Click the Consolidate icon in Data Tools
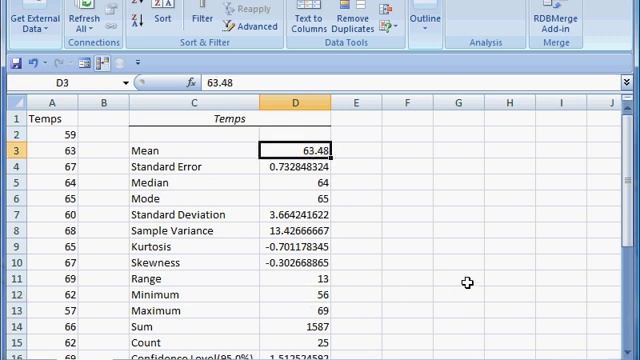The image size is (640, 360). (385, 9)
